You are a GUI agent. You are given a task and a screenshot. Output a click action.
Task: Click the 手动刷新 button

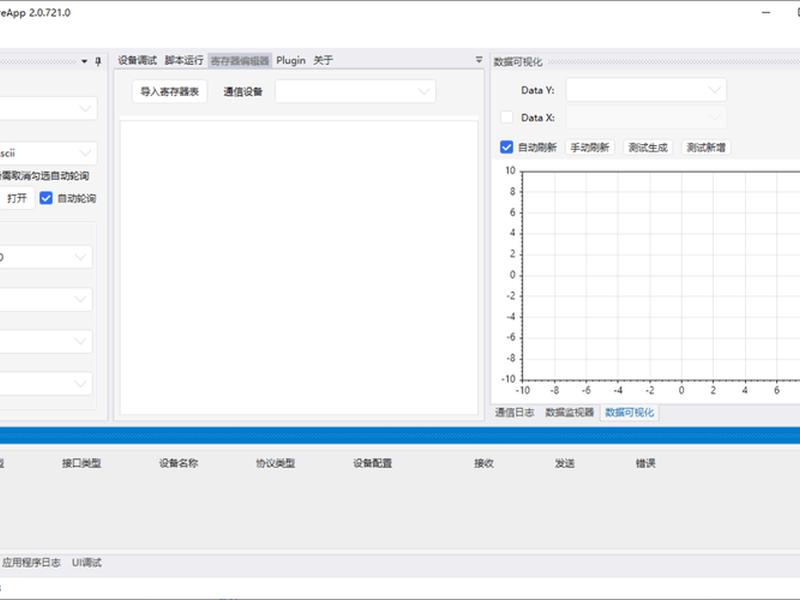pos(590,147)
